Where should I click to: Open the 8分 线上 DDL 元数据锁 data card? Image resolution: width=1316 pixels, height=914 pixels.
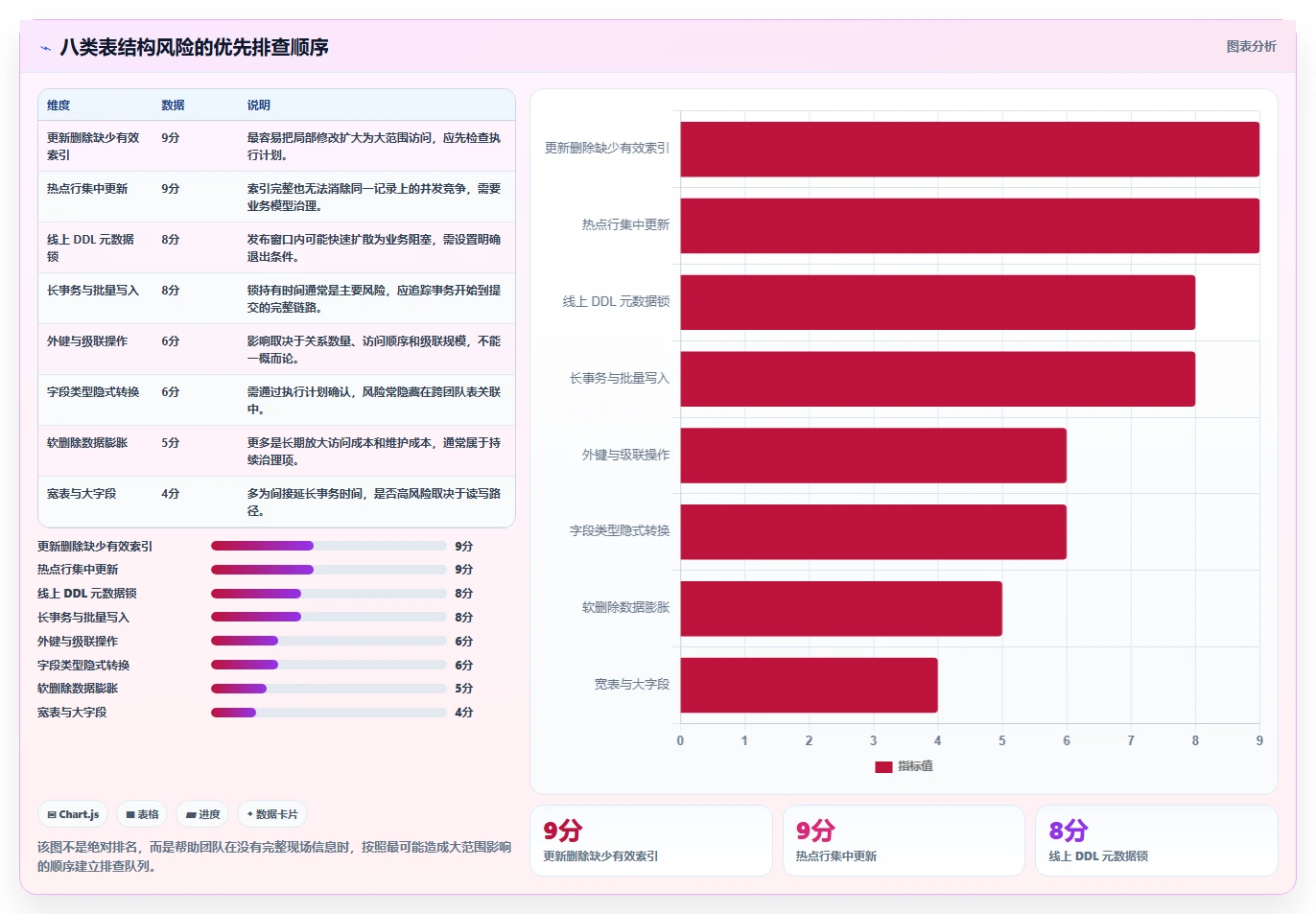point(1157,840)
